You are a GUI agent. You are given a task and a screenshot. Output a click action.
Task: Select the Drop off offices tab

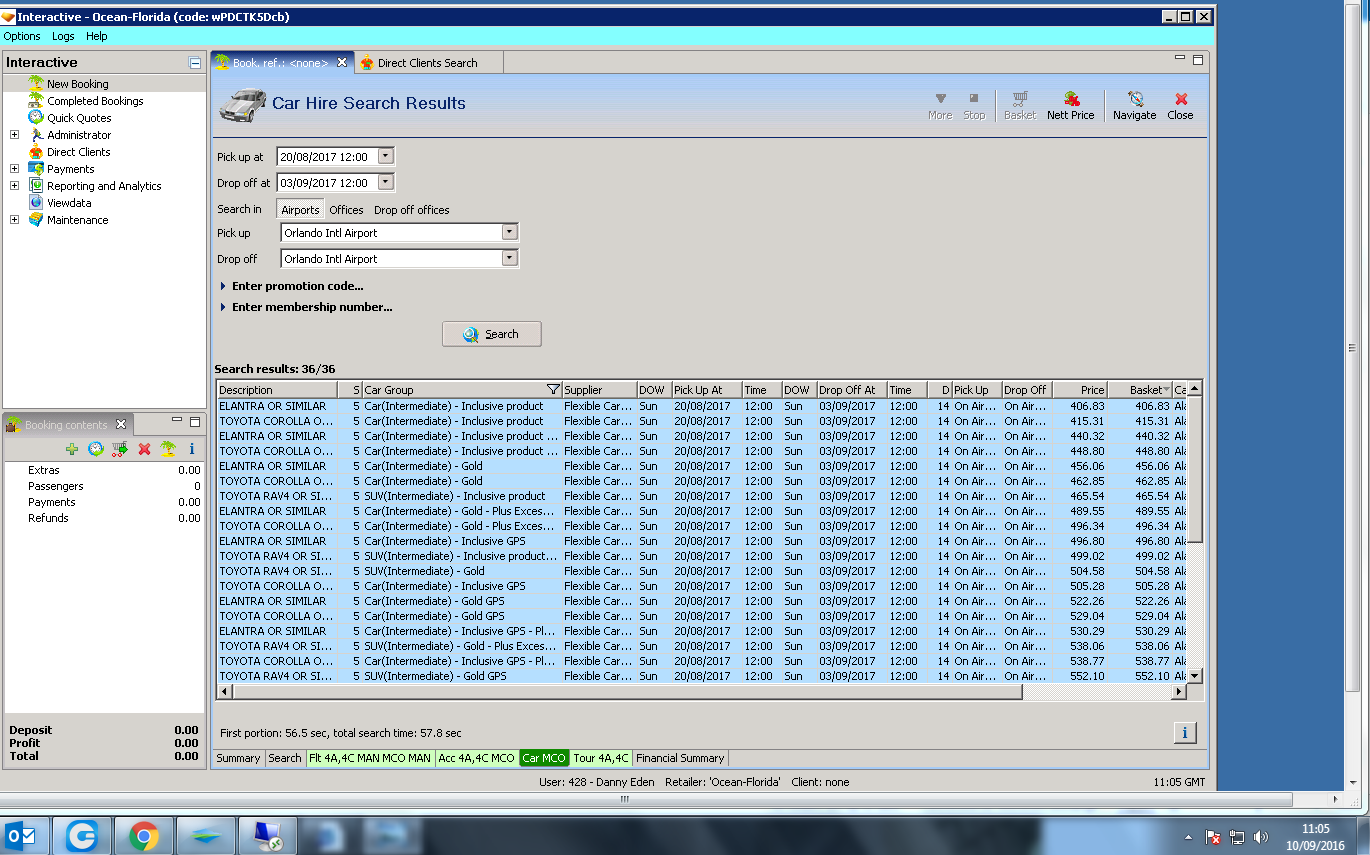tap(412, 210)
